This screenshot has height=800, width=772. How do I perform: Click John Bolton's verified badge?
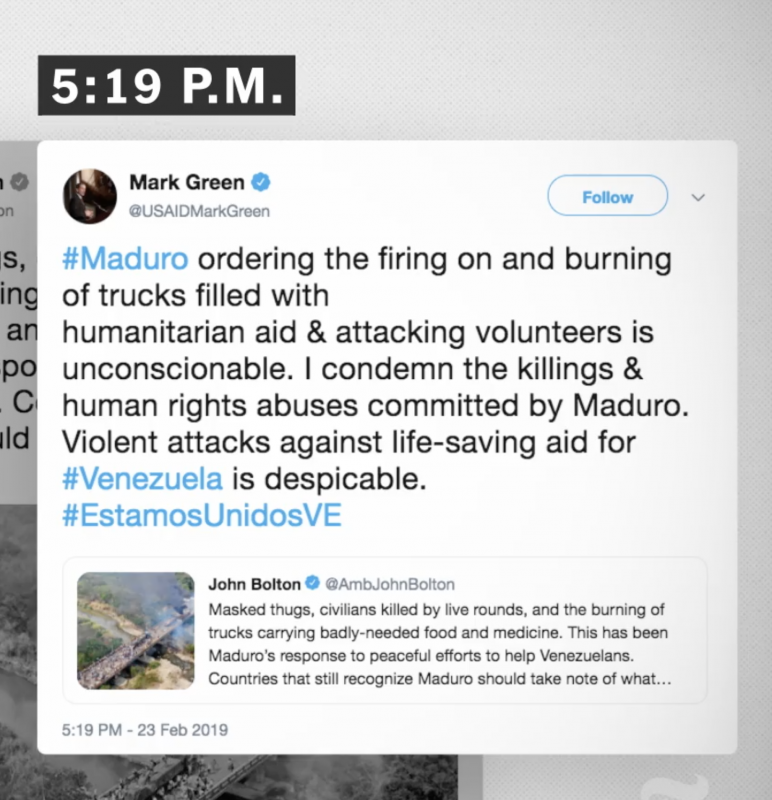(312, 583)
